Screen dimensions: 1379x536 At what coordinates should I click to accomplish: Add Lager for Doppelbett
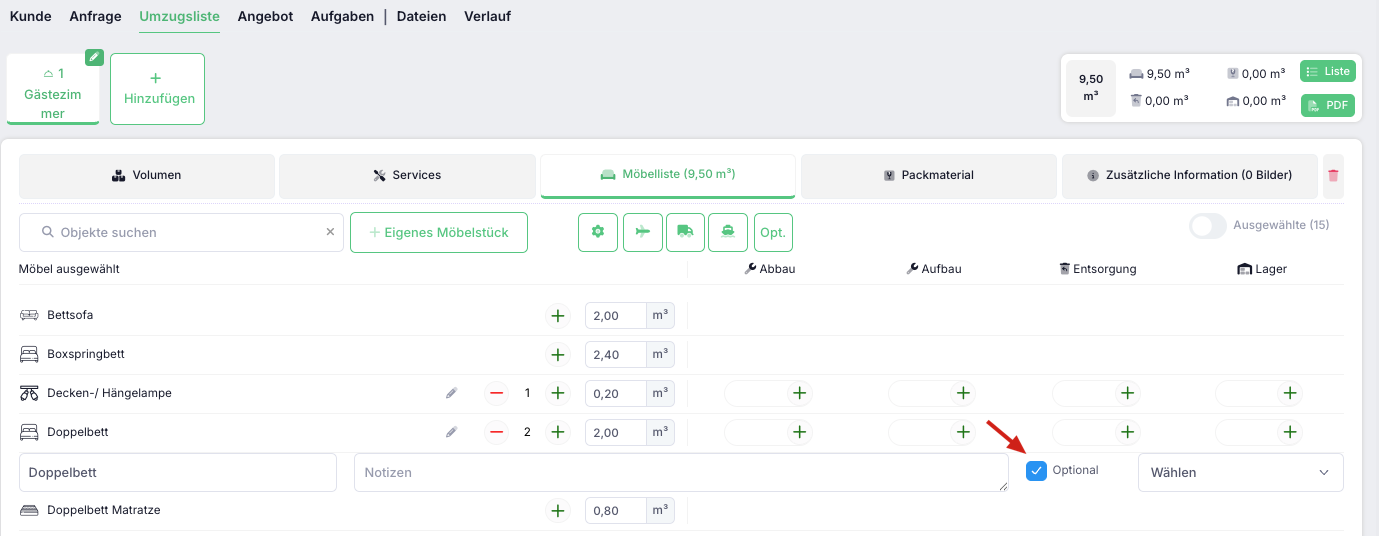pos(1291,433)
